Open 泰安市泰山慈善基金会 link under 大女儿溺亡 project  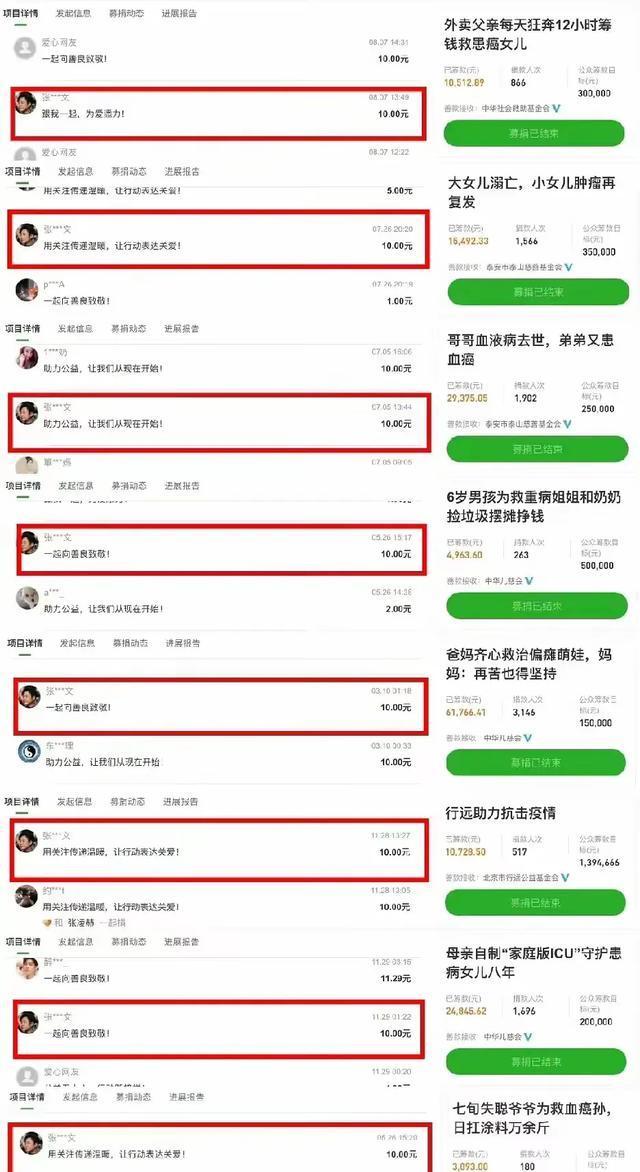pos(523,267)
